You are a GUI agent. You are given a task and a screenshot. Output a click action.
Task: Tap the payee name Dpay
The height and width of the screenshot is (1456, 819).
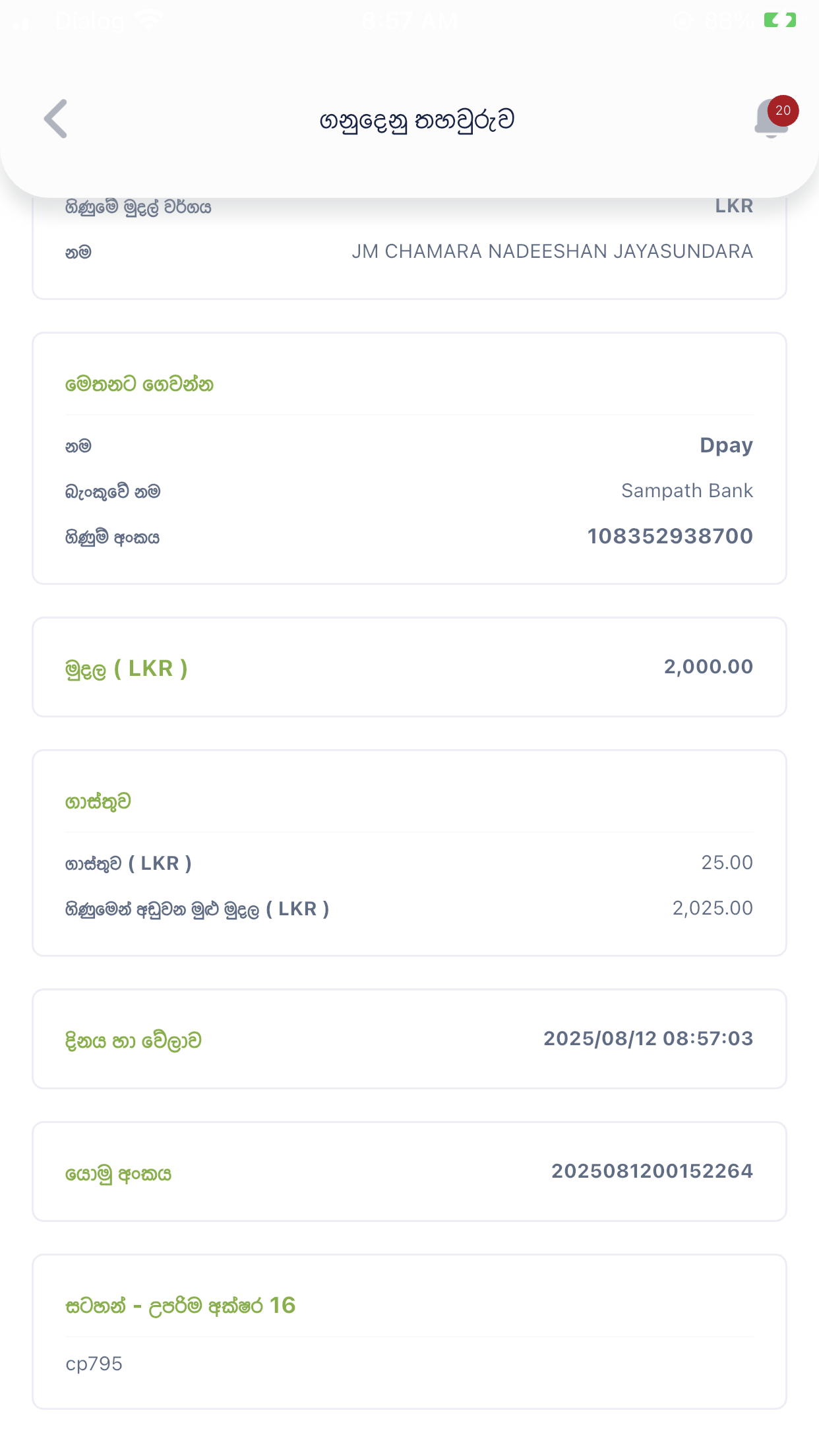click(726, 445)
